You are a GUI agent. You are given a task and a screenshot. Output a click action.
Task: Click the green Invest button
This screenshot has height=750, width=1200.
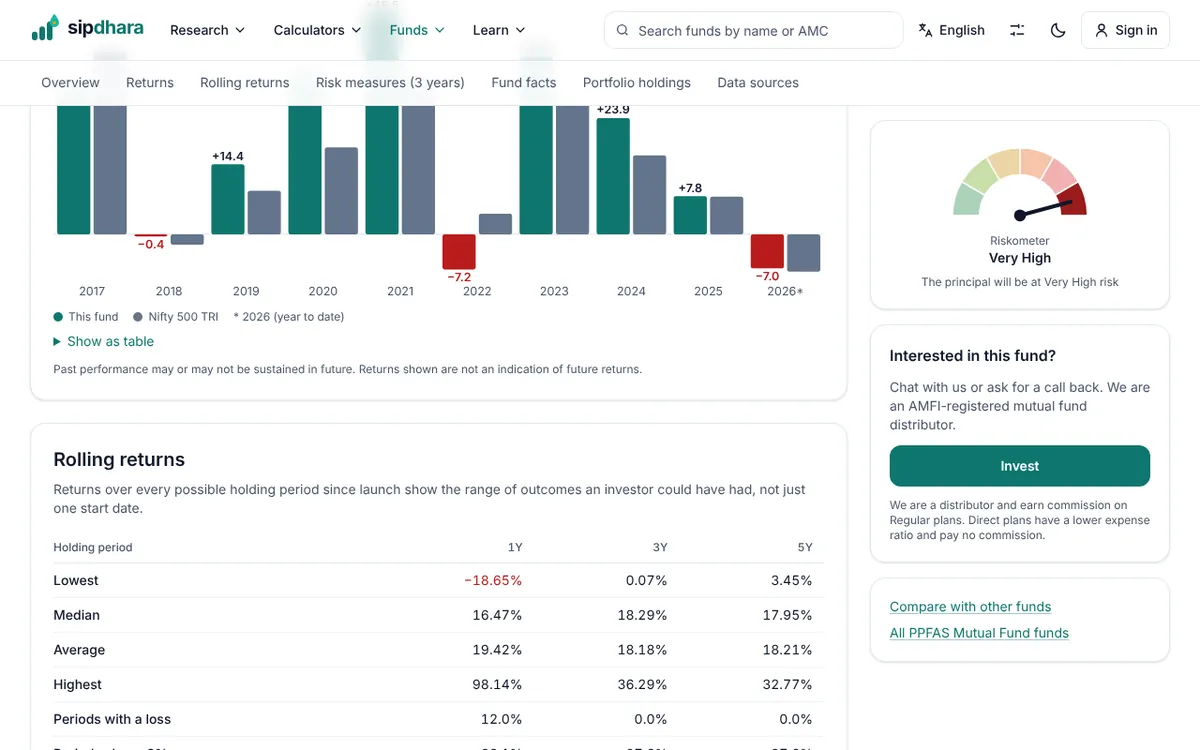click(x=1020, y=466)
